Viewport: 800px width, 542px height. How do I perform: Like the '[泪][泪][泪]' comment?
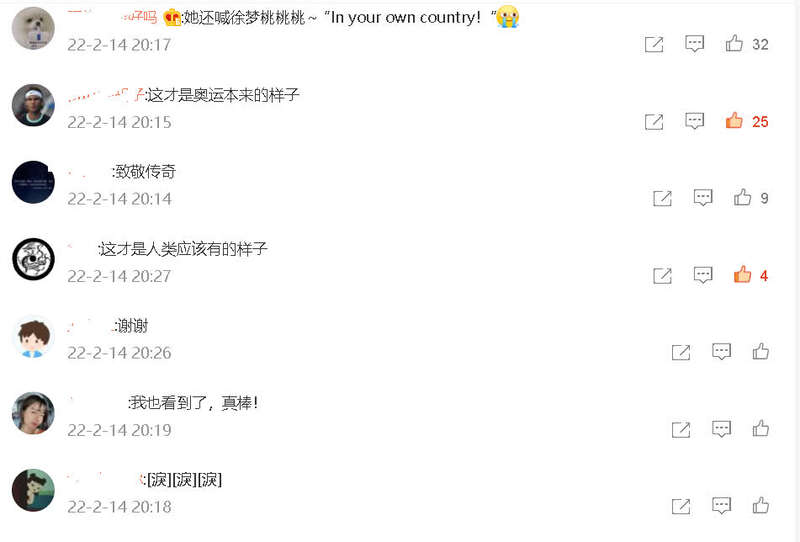coord(761,506)
